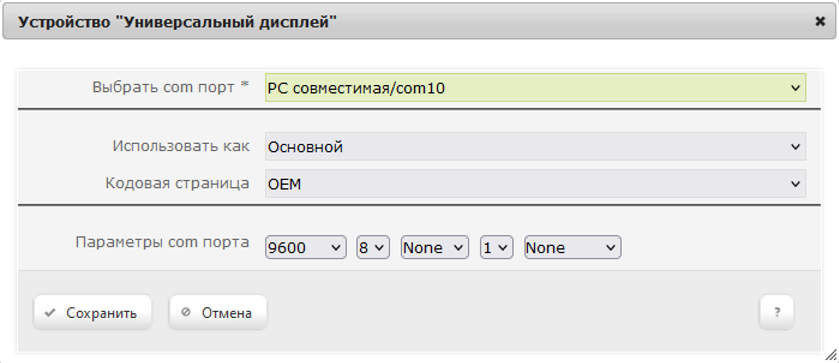Image resolution: width=839 pixels, height=363 pixels.
Task: Change the 9600 baud rate dropdown
Action: 306,247
